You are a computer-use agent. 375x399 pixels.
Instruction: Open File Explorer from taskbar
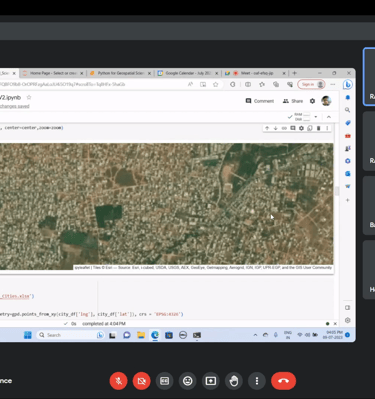point(141,335)
